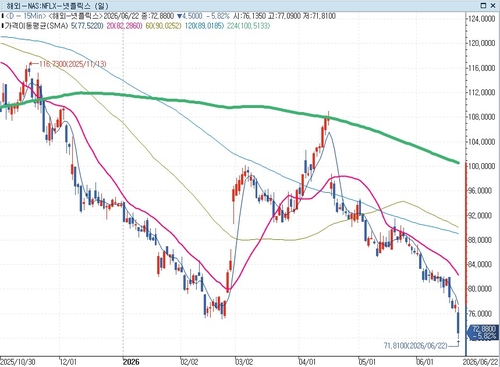
Task: Click the 124.0000 price axis label
Action: coord(481,19)
